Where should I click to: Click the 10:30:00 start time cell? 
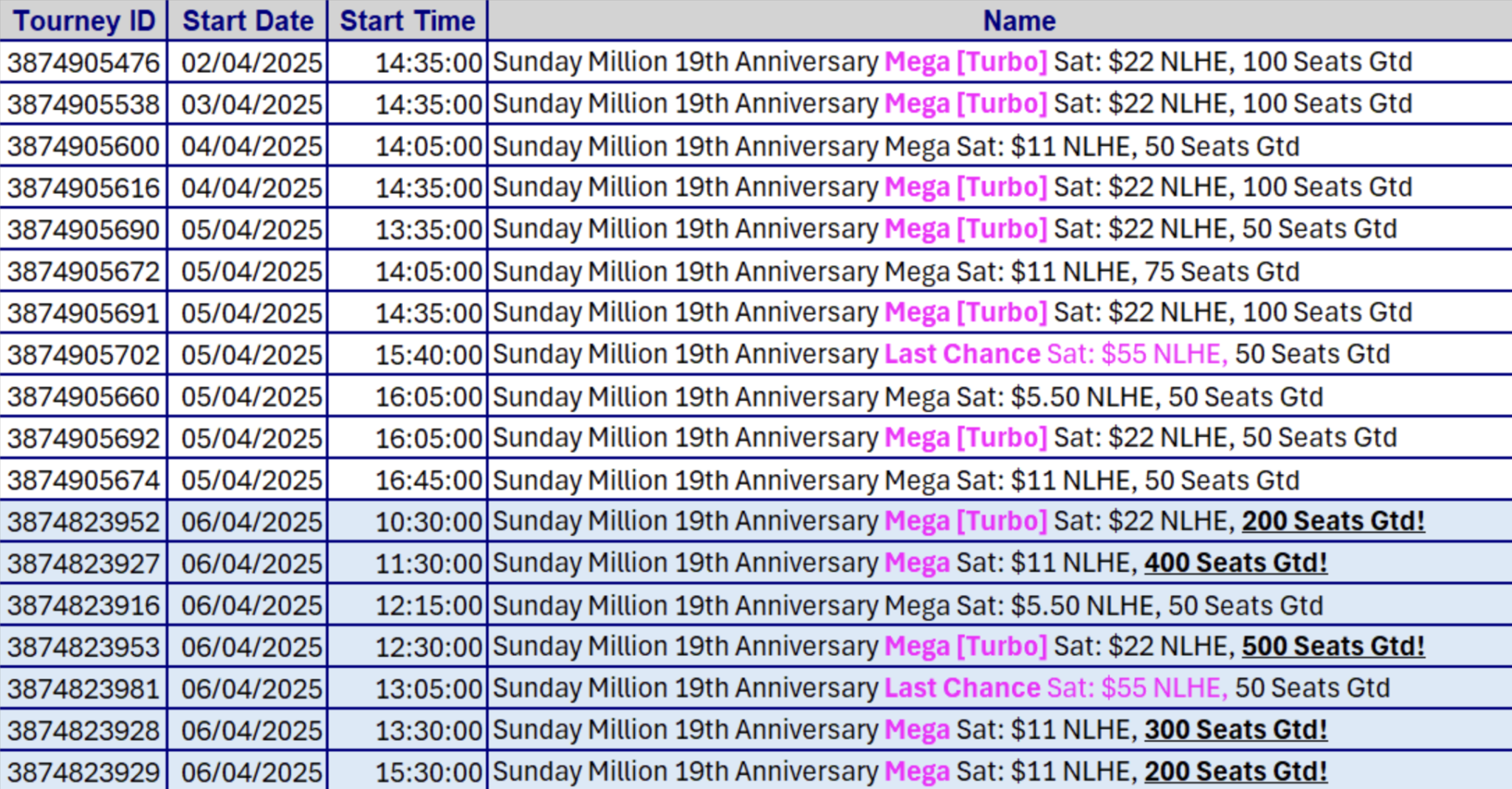(x=429, y=522)
